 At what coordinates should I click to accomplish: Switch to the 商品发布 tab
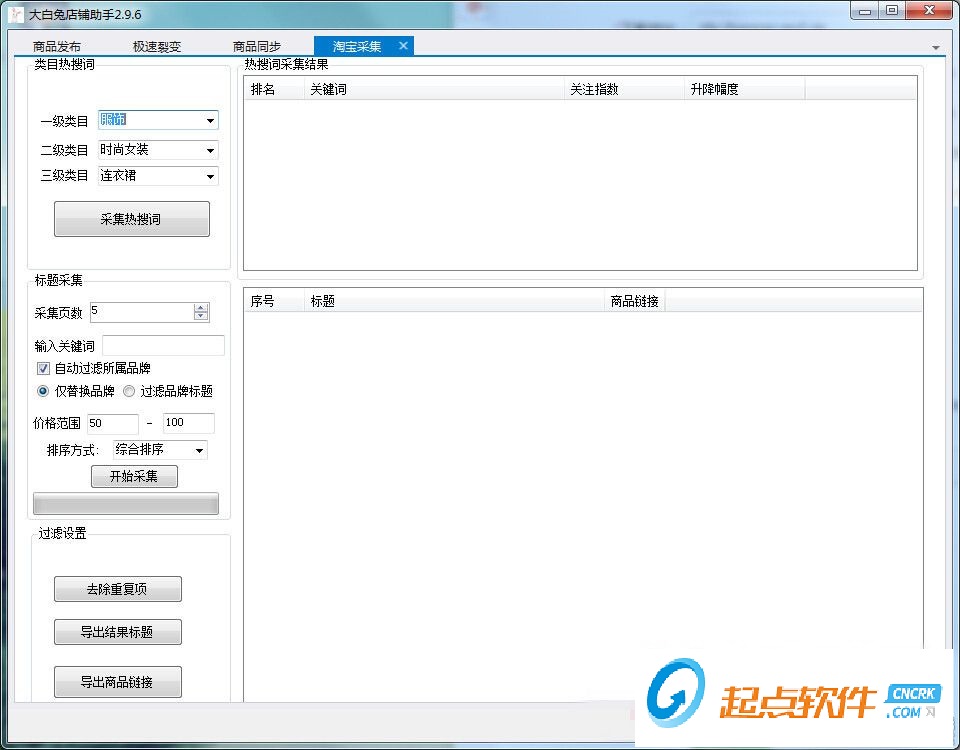(x=57, y=47)
